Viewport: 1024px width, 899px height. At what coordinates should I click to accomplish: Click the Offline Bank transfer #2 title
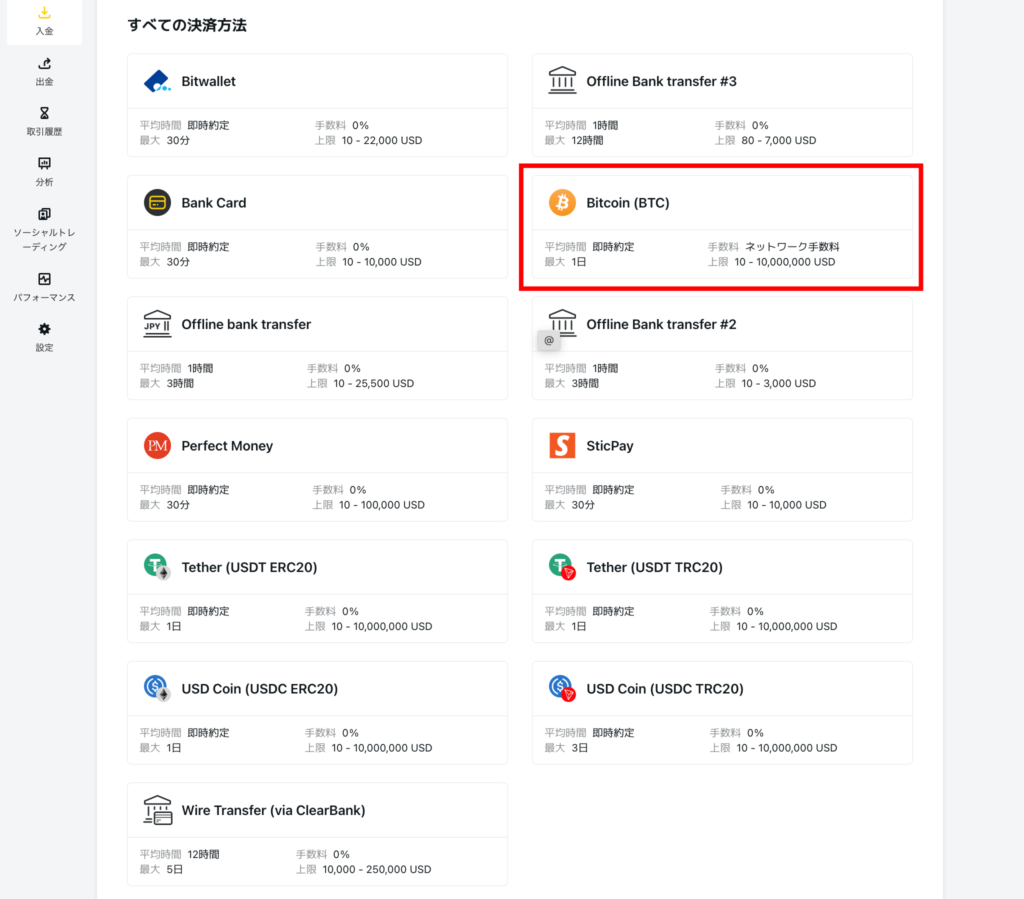pyautogui.click(x=661, y=324)
